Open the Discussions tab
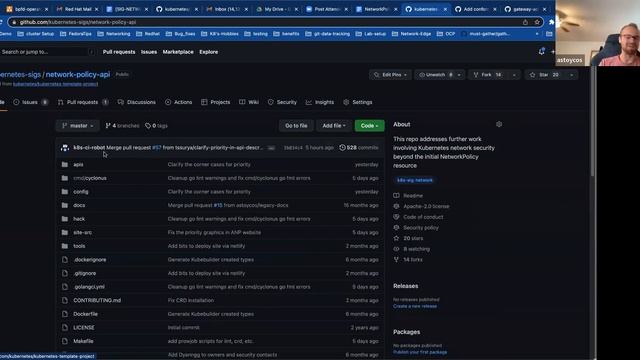Image resolution: width=640 pixels, height=360 pixels. [x=137, y=102]
